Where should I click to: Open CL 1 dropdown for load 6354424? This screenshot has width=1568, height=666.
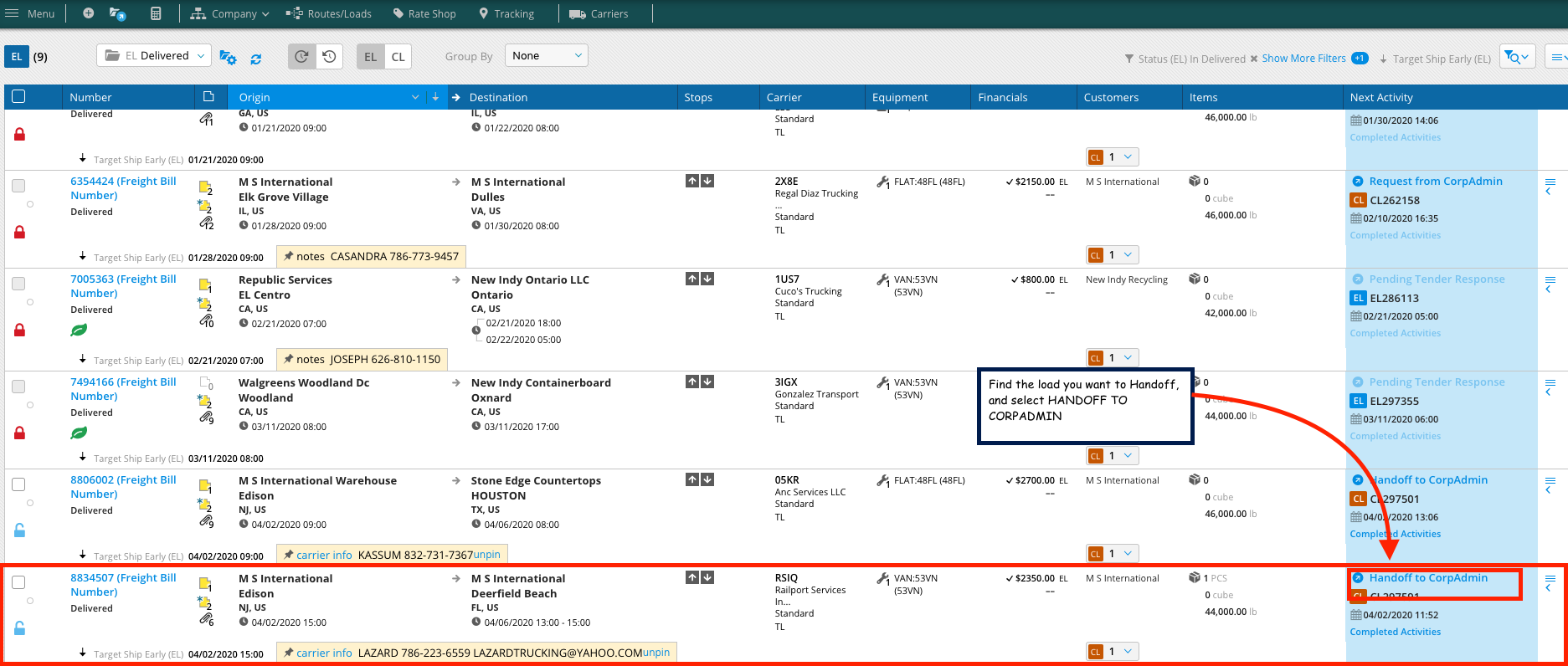click(1113, 255)
